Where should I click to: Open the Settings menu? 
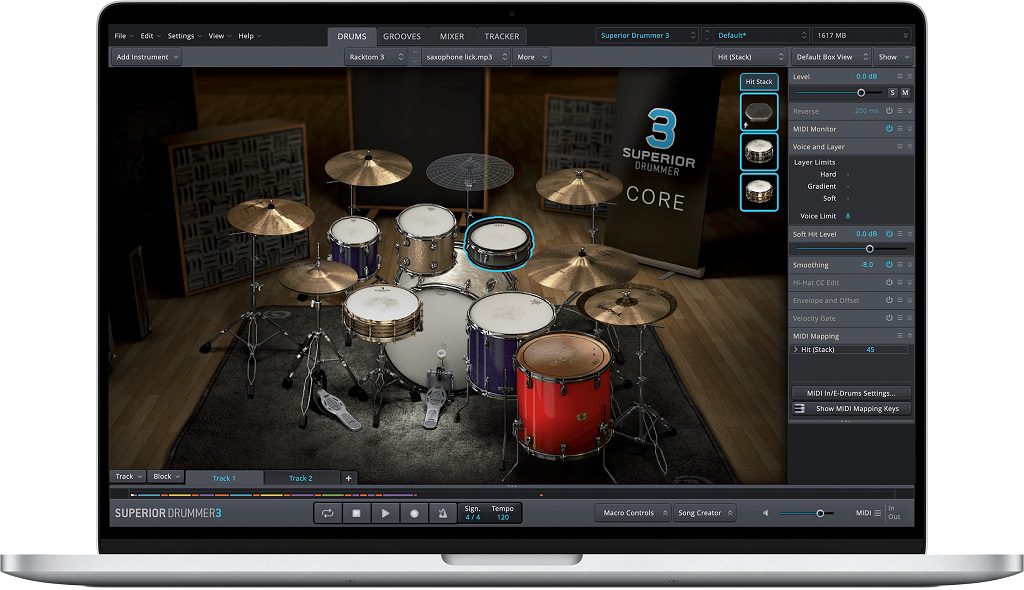(x=182, y=35)
